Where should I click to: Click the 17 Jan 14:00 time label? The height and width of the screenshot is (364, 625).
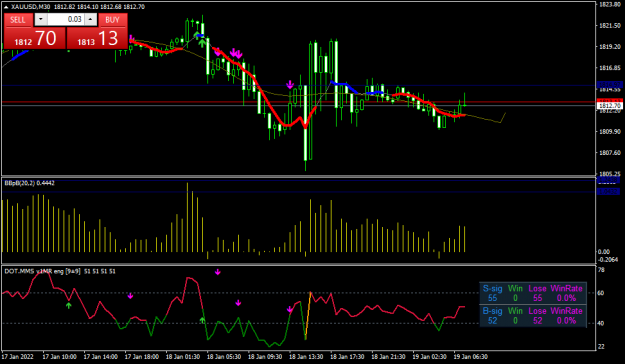pos(100,356)
